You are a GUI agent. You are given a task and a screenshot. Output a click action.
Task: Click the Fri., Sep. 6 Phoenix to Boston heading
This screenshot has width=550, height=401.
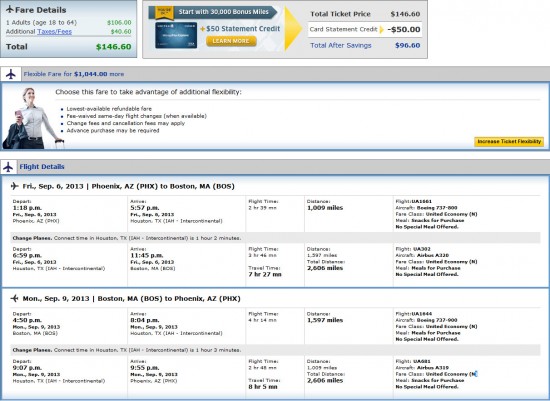[128, 186]
